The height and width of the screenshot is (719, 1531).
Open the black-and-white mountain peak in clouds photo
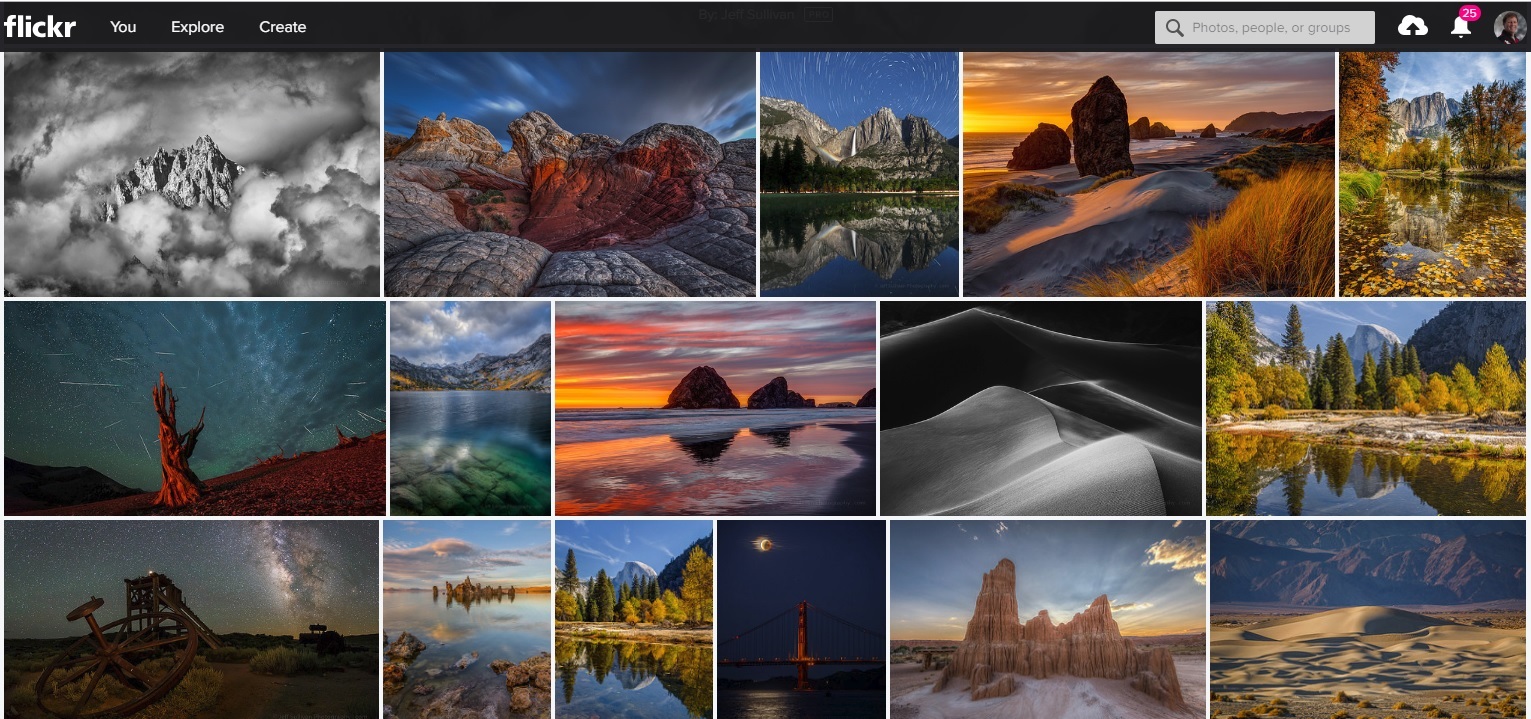point(192,173)
